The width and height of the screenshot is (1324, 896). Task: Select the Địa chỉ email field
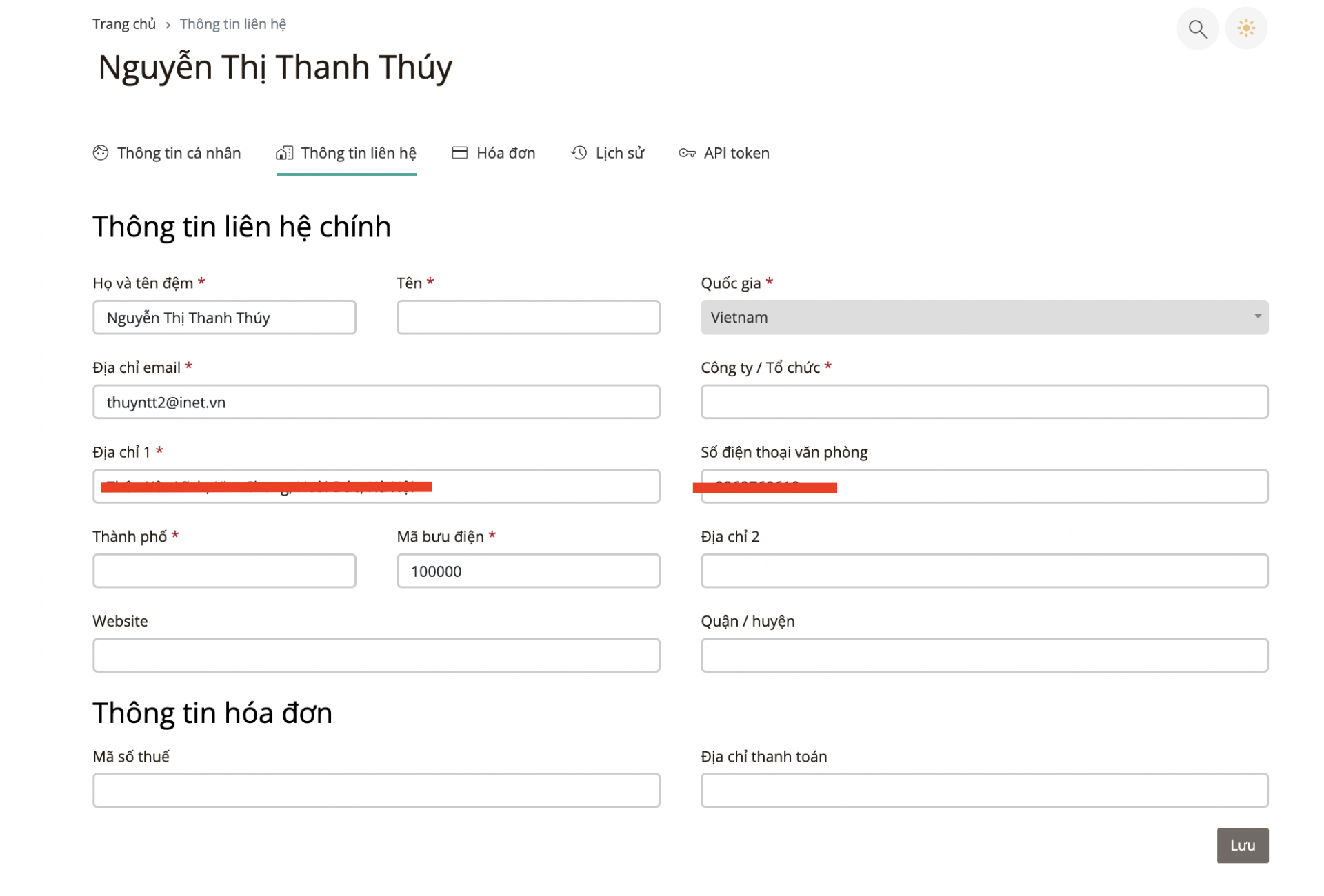pyautogui.click(x=376, y=402)
